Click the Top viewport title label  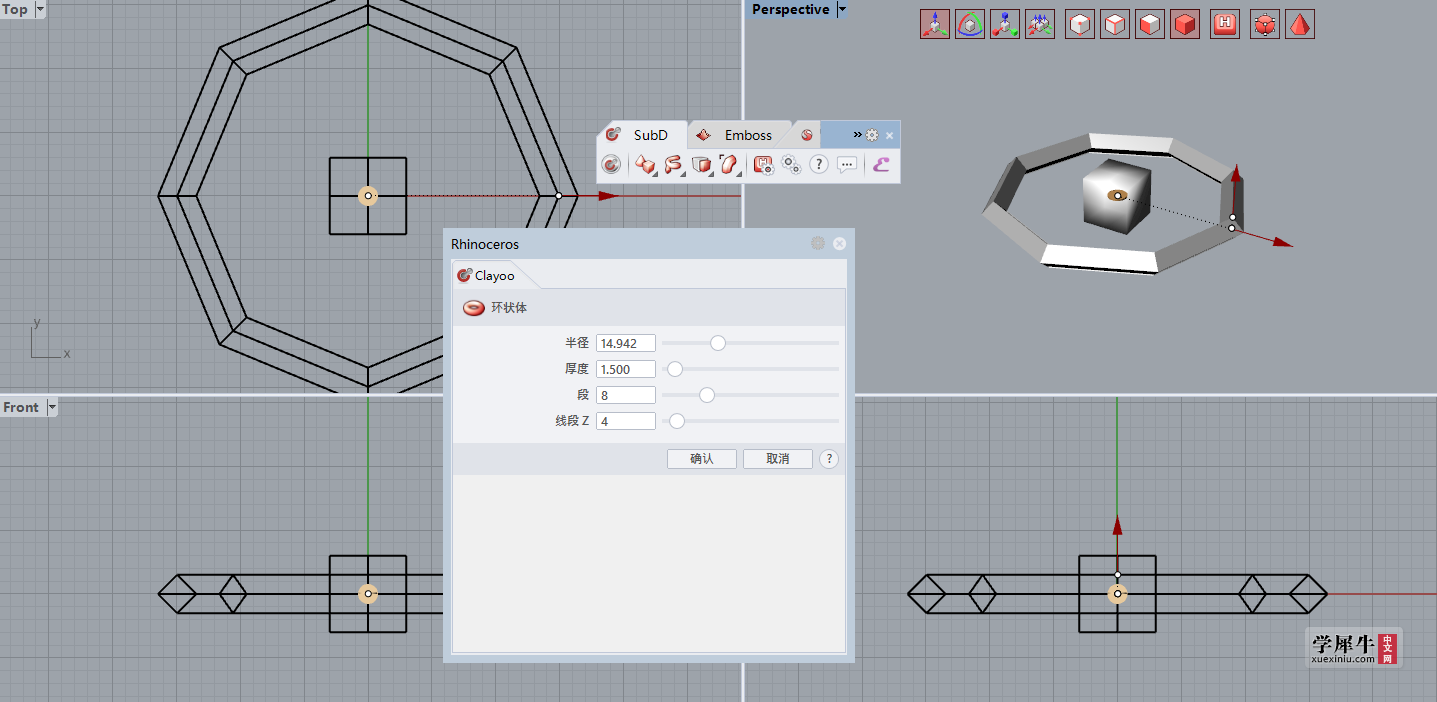pos(15,9)
